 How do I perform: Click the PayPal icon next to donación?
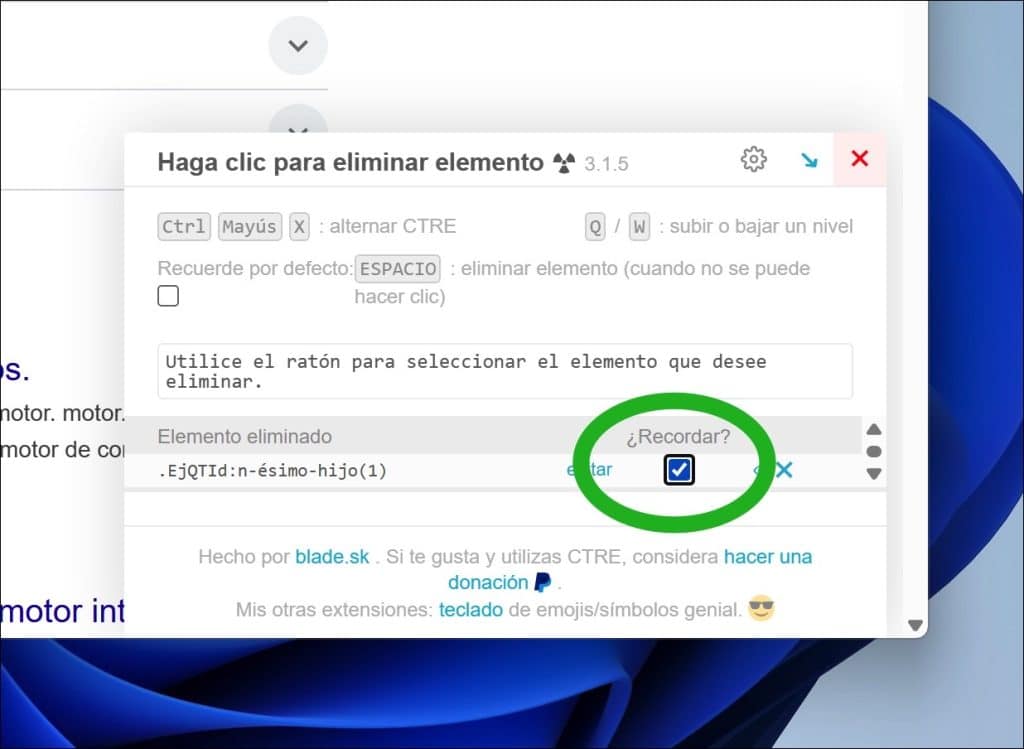[x=543, y=582]
